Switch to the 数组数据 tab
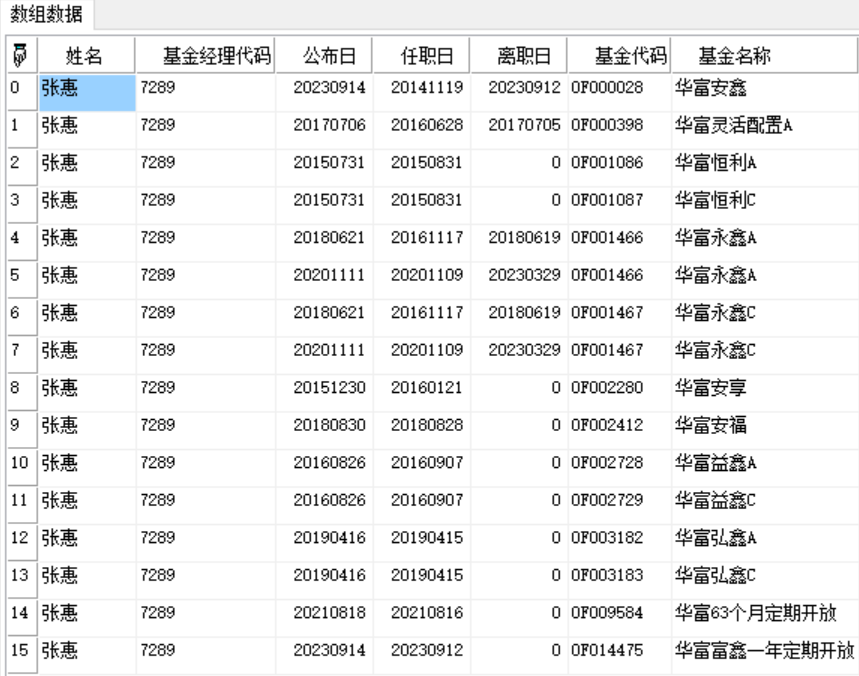The width and height of the screenshot is (859, 676). (47, 14)
